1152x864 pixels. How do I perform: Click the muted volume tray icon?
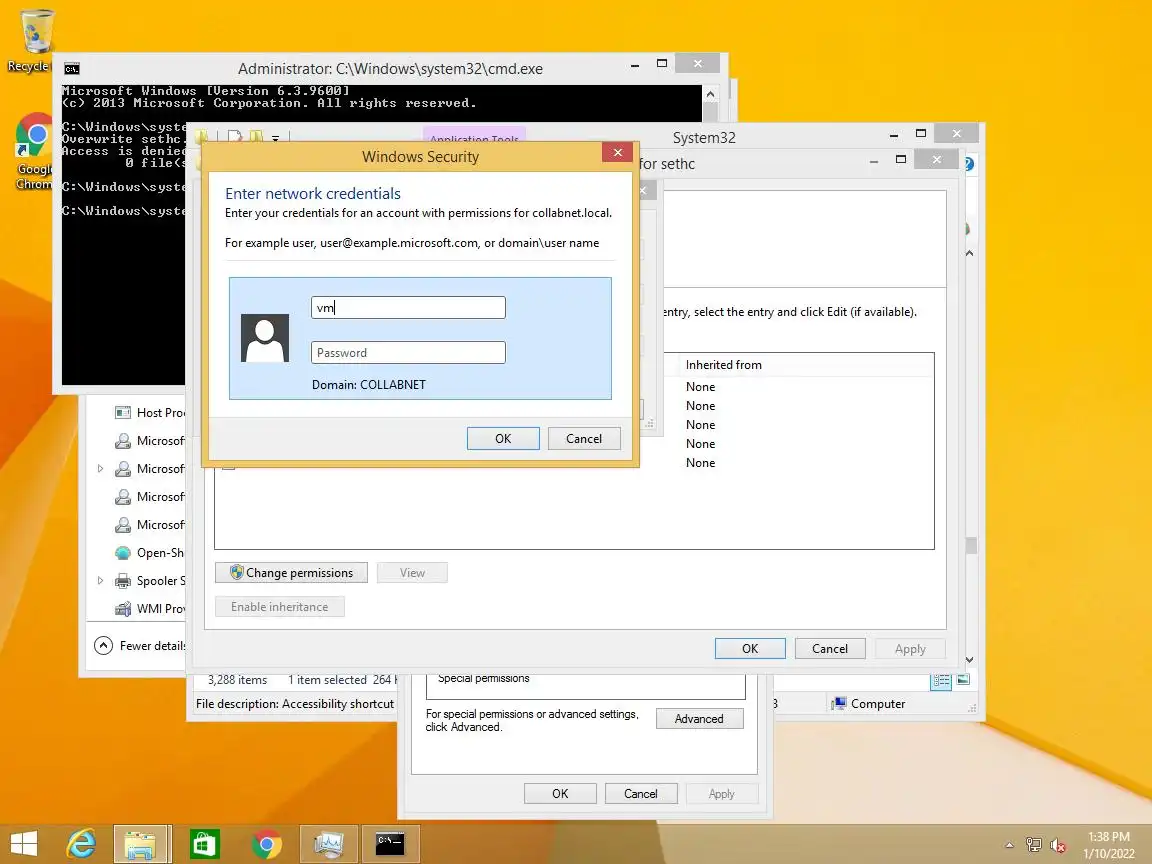pos(1058,846)
